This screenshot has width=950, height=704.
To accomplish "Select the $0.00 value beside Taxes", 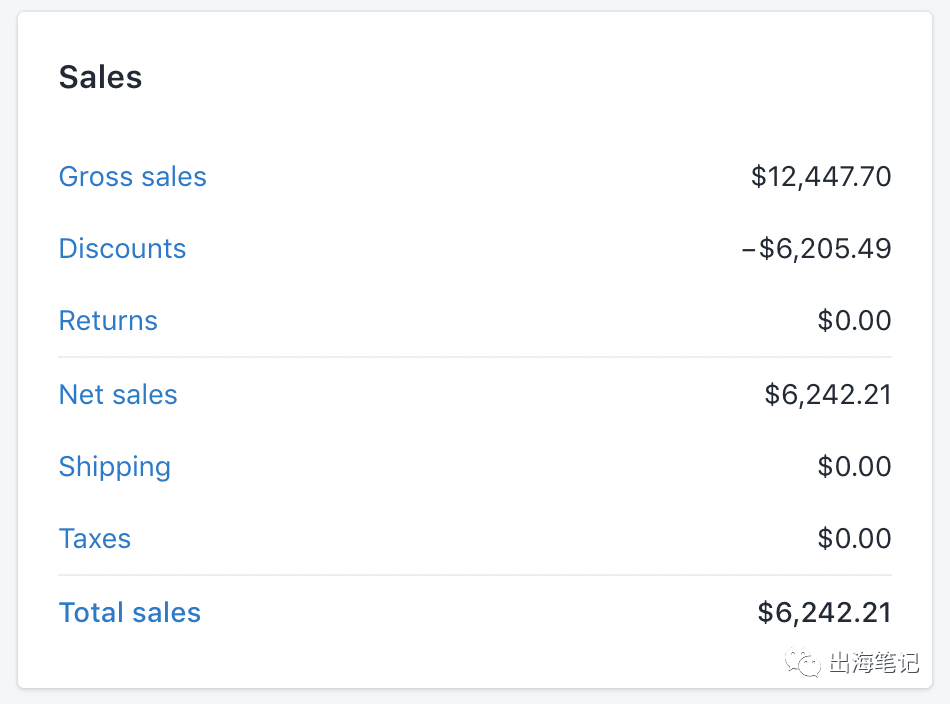I will [x=854, y=539].
